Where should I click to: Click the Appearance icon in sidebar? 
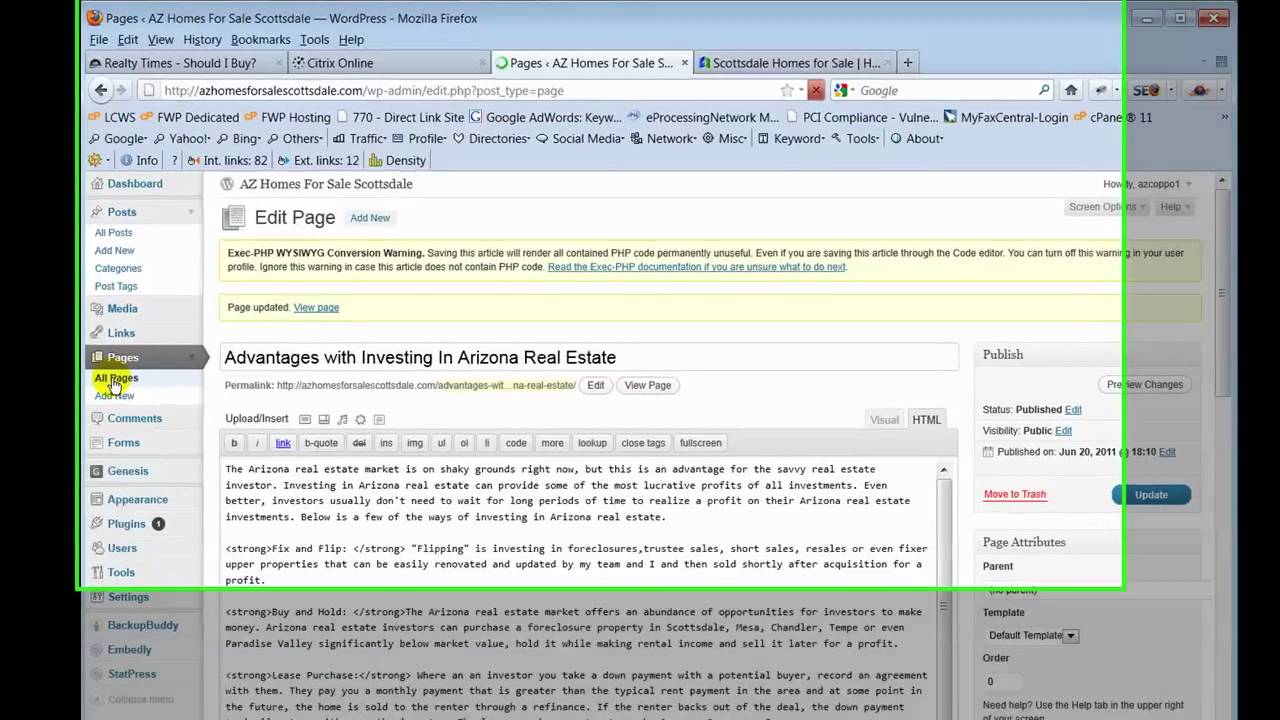tap(96, 500)
